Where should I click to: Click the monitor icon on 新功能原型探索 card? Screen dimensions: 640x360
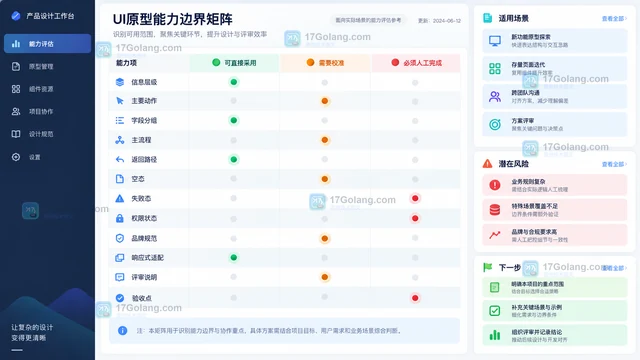[495, 41]
